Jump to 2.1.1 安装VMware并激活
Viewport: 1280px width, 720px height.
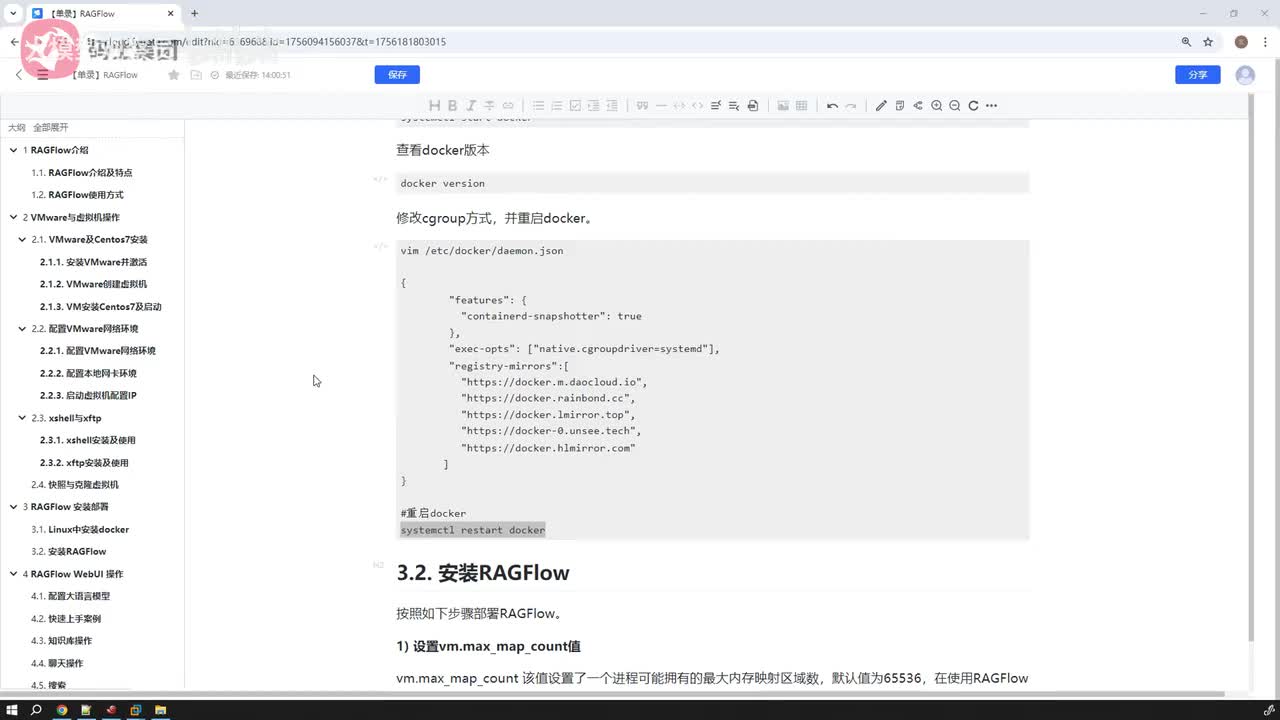click(x=93, y=262)
